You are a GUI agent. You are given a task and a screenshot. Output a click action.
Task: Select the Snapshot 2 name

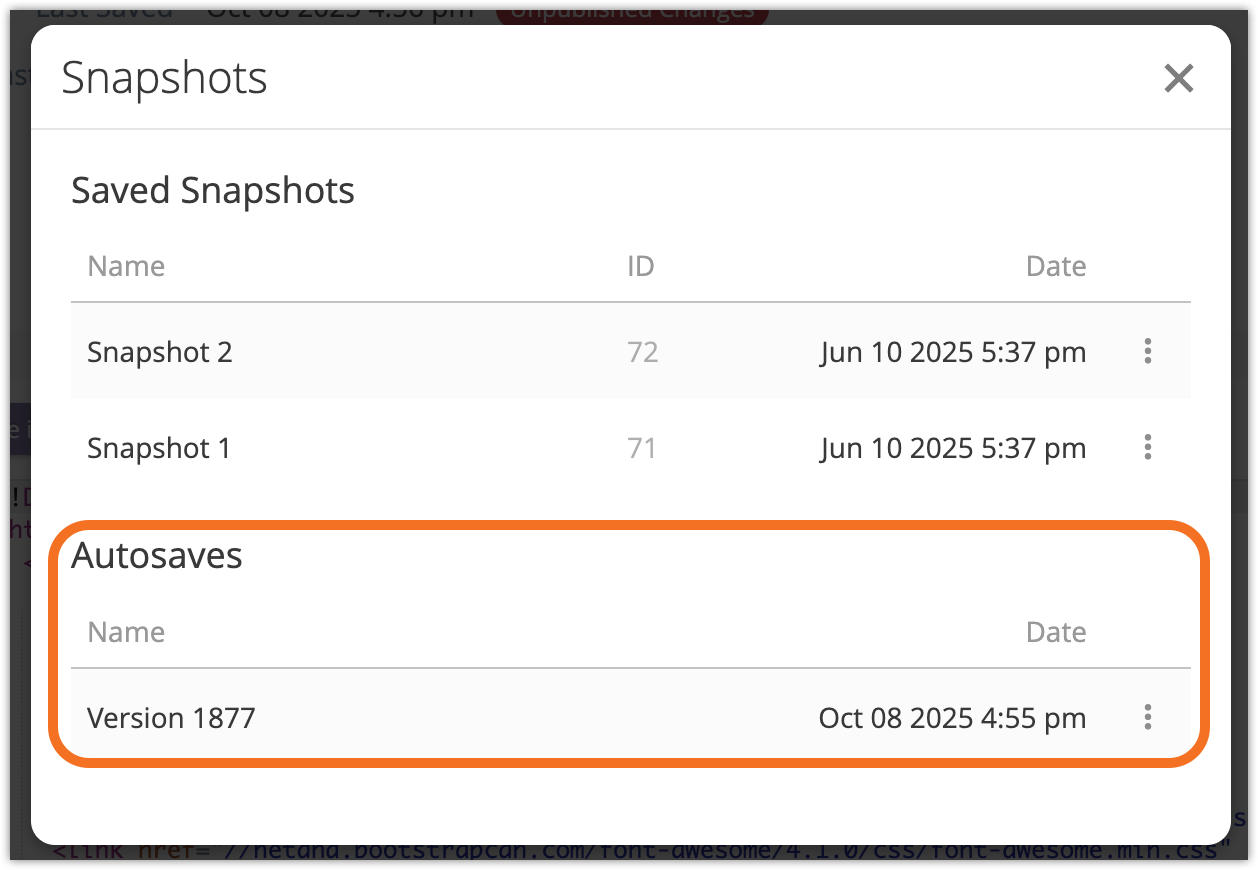tap(160, 352)
